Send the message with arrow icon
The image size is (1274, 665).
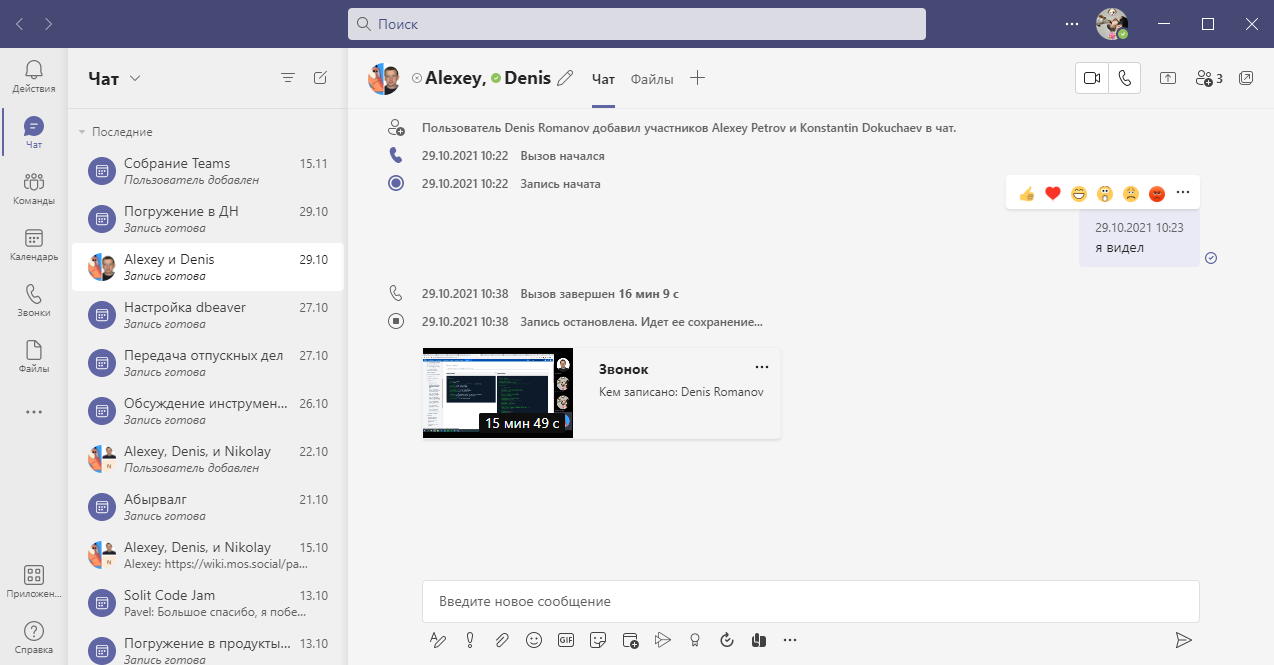coord(1183,640)
